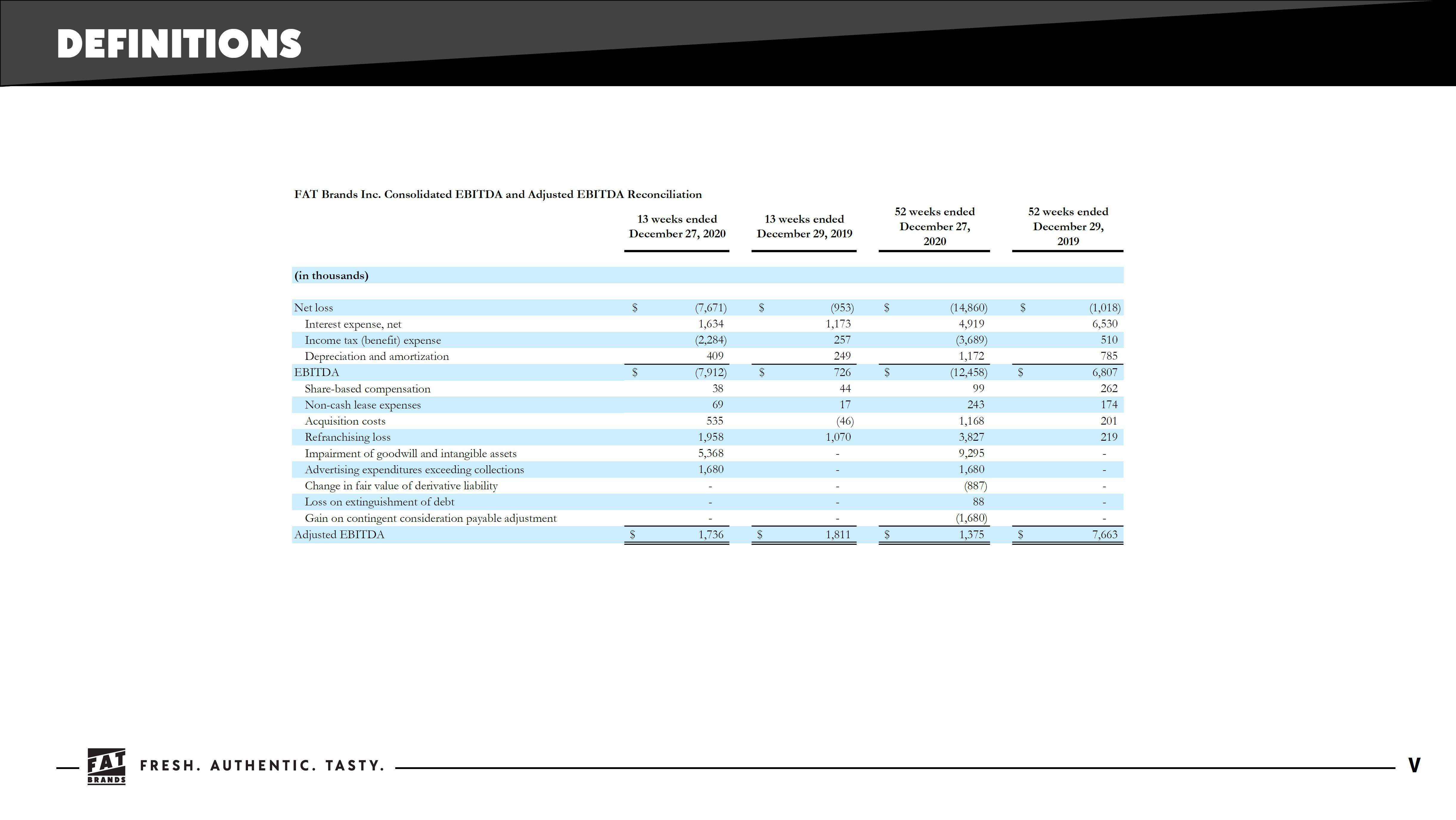Click the 'FRESH. AUTHENTIC. TASTY.' tagline
This screenshot has width=1456, height=820.
coord(262,766)
